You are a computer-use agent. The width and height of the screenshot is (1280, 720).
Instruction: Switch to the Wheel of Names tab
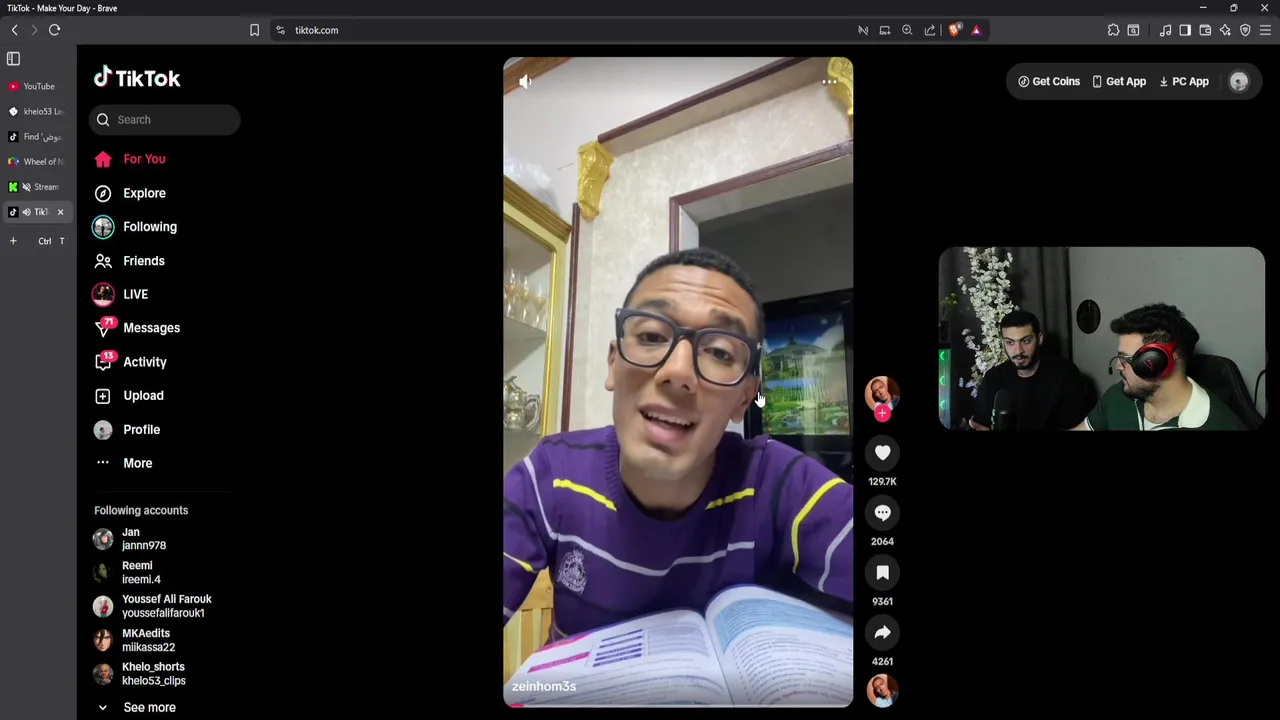tap(38, 161)
